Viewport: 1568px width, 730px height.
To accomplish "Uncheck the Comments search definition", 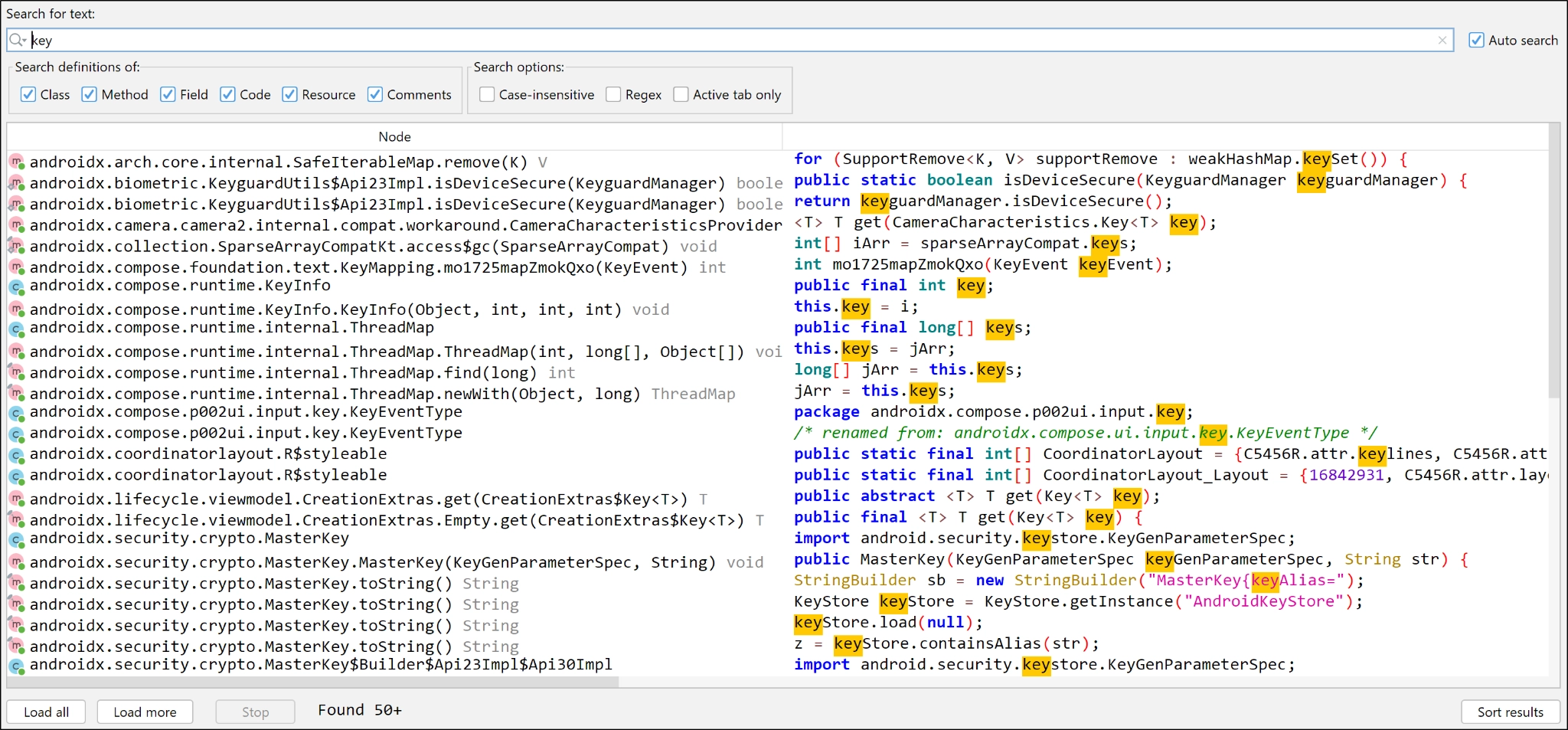I will click(x=374, y=94).
